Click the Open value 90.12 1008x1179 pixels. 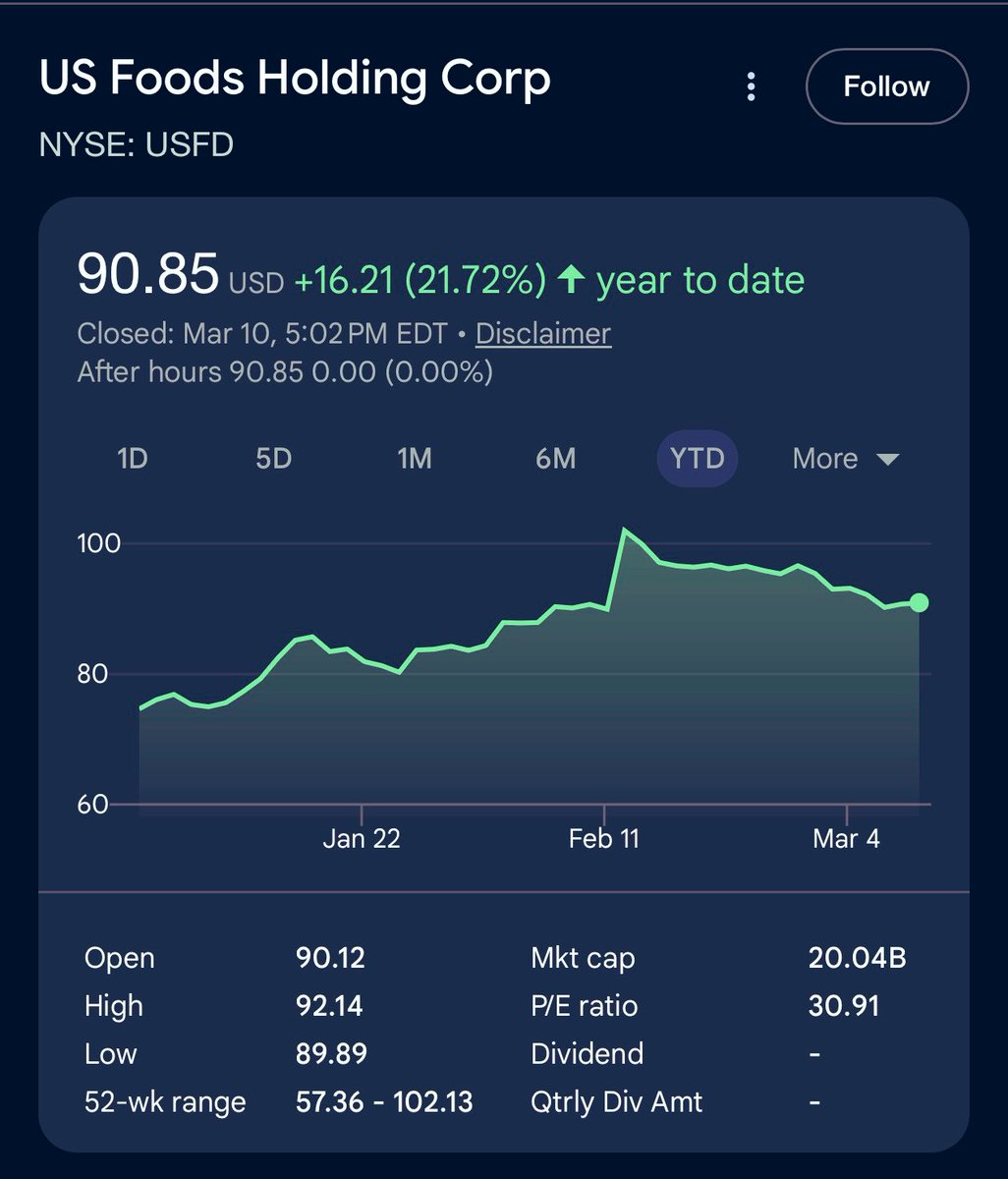click(330, 958)
